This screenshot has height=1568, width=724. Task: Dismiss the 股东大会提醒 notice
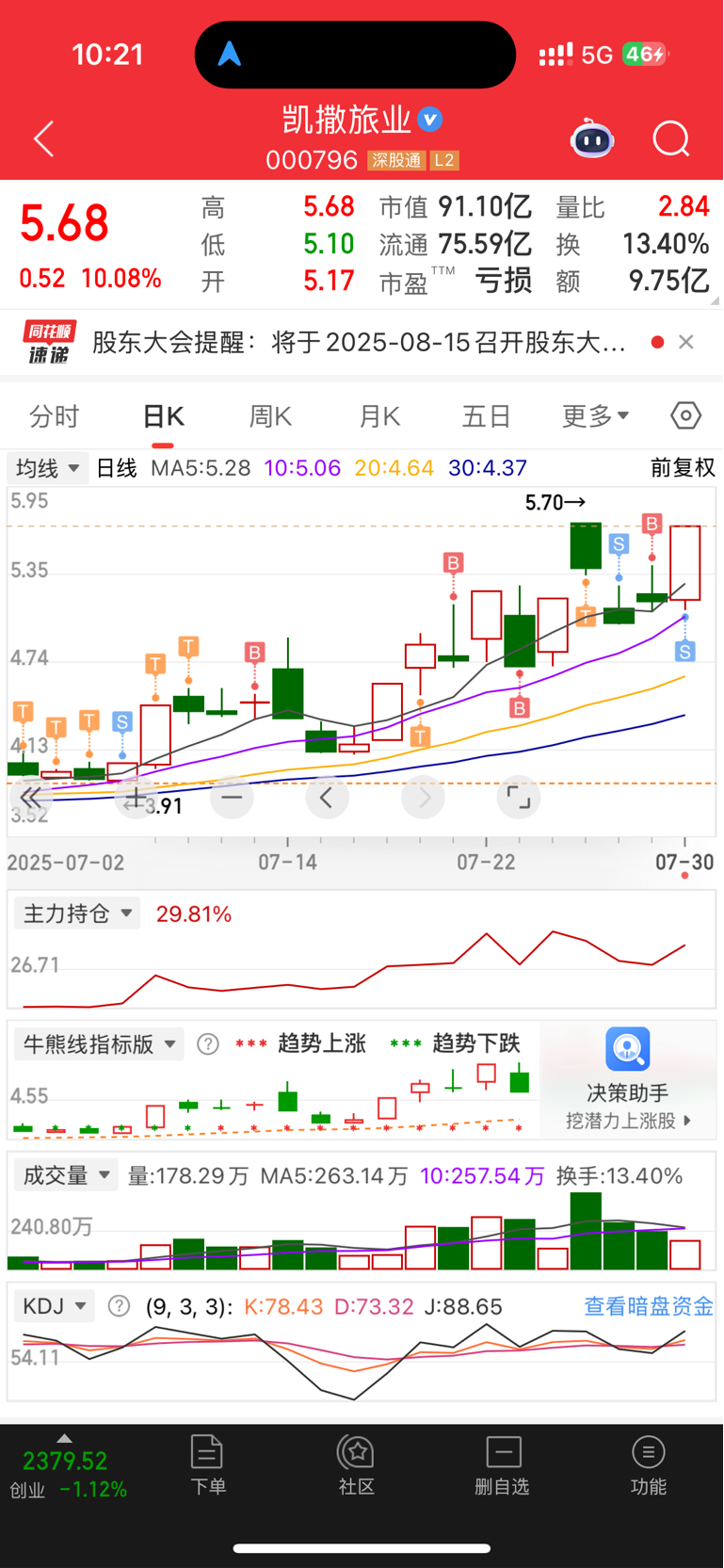[x=686, y=342]
